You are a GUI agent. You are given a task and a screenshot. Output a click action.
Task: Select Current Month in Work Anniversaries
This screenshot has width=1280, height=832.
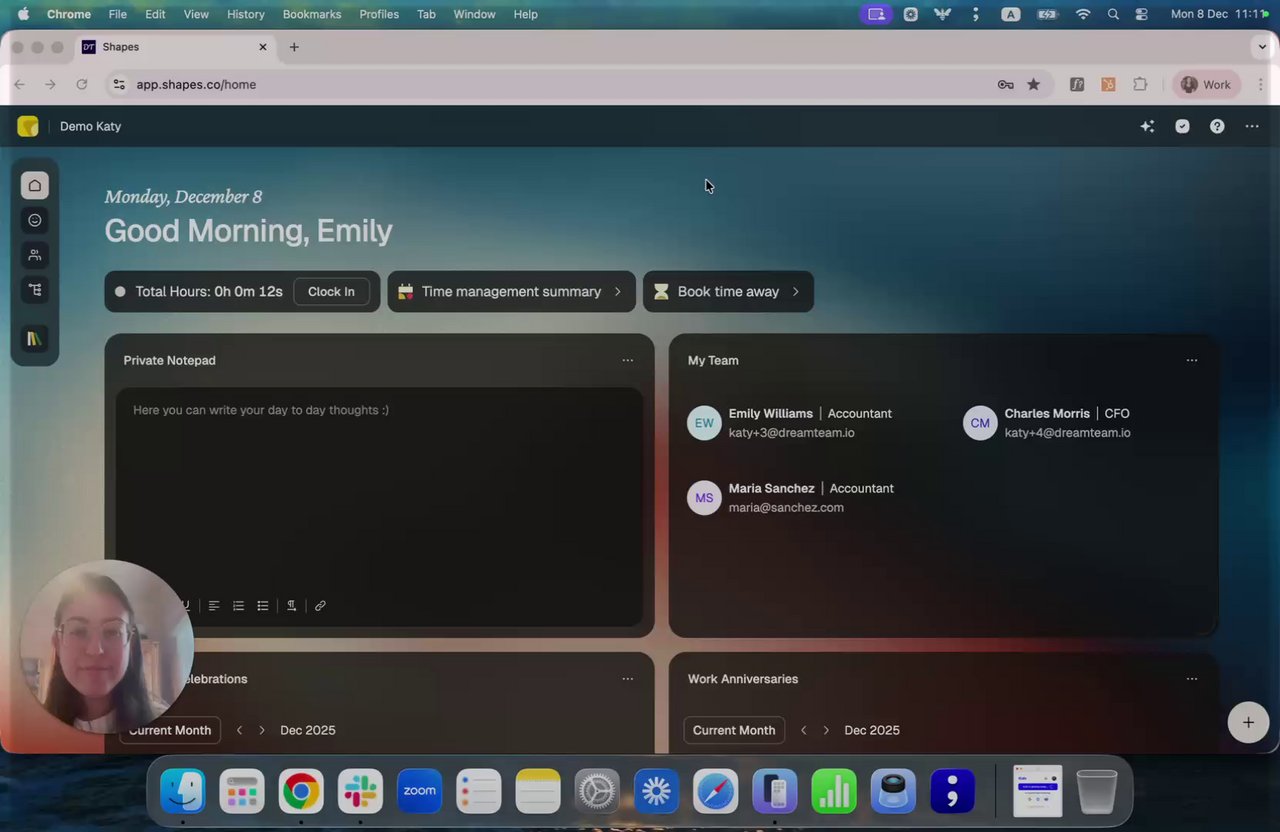coord(734,730)
